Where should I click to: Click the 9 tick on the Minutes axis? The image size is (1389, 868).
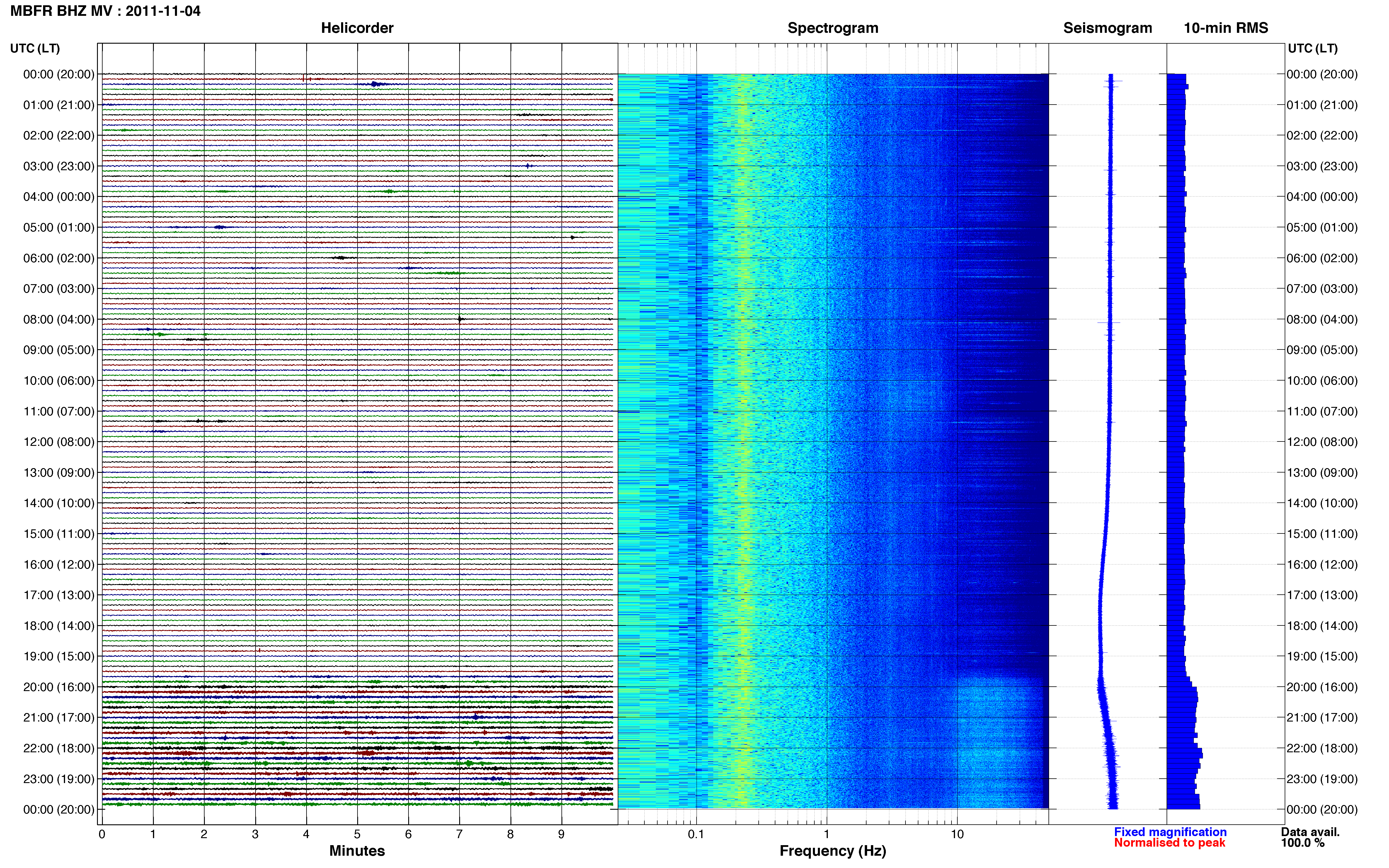tap(561, 835)
